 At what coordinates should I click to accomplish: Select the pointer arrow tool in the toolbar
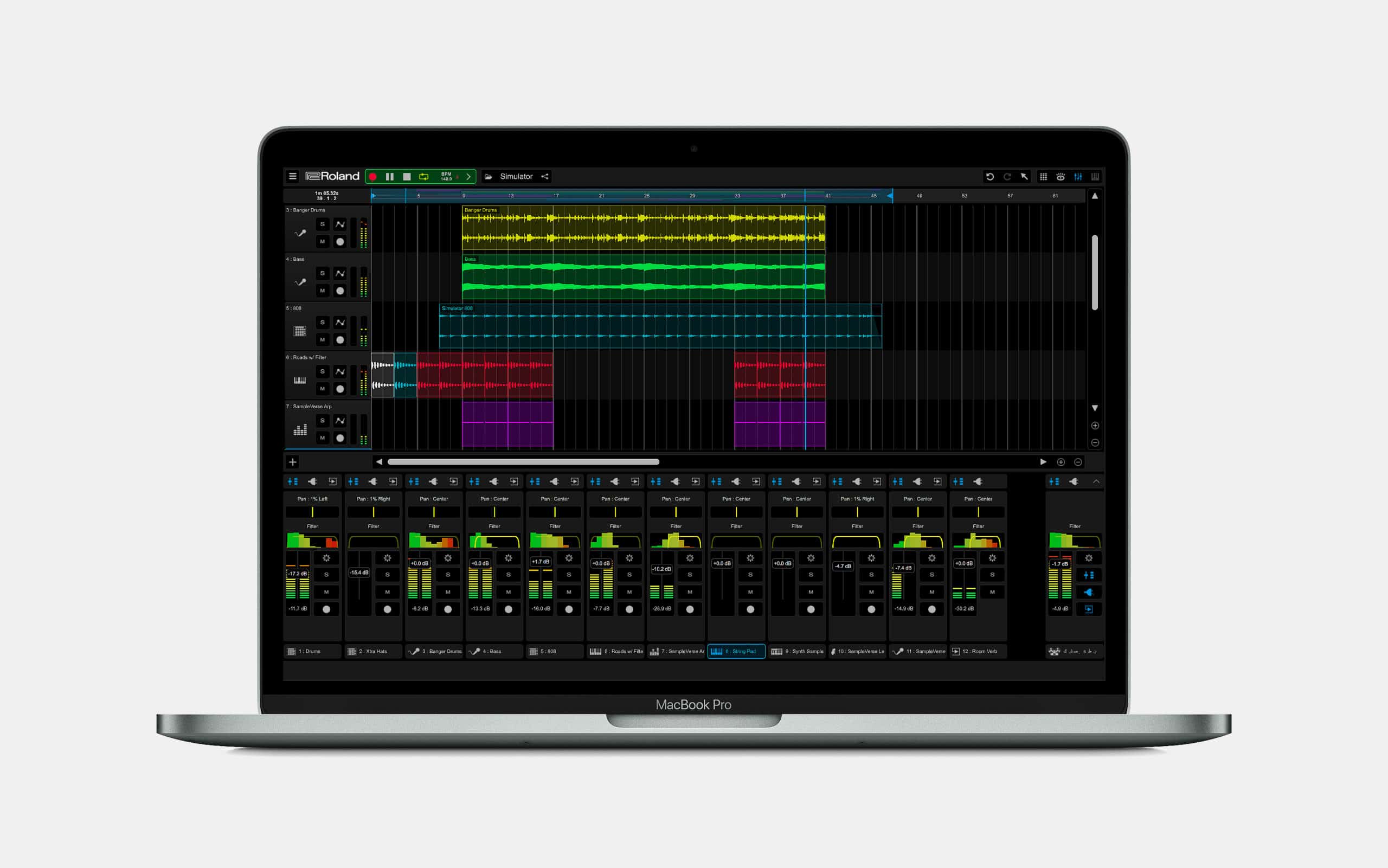[x=1025, y=177]
